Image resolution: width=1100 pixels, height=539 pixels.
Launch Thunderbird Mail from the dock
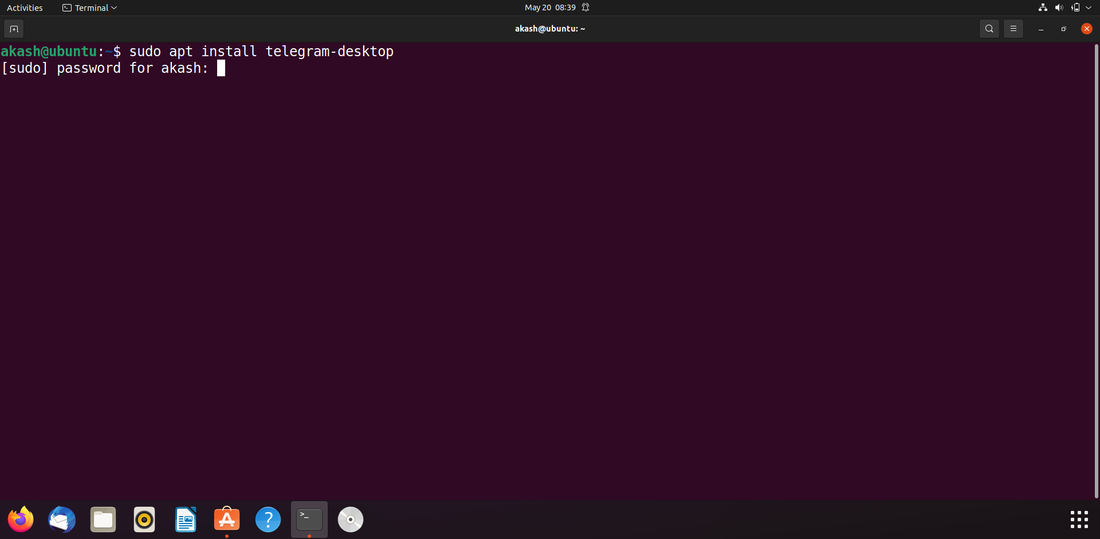point(62,519)
